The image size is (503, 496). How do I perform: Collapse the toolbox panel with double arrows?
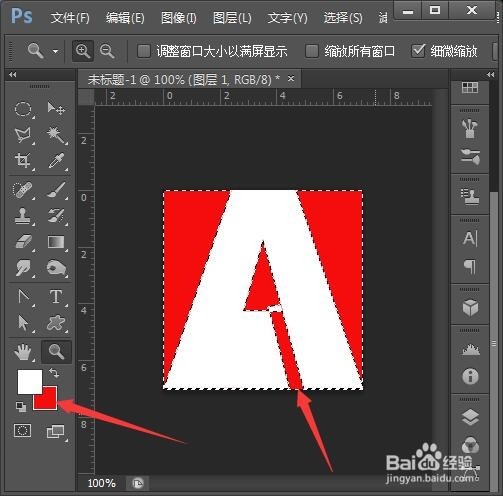(x=13, y=74)
